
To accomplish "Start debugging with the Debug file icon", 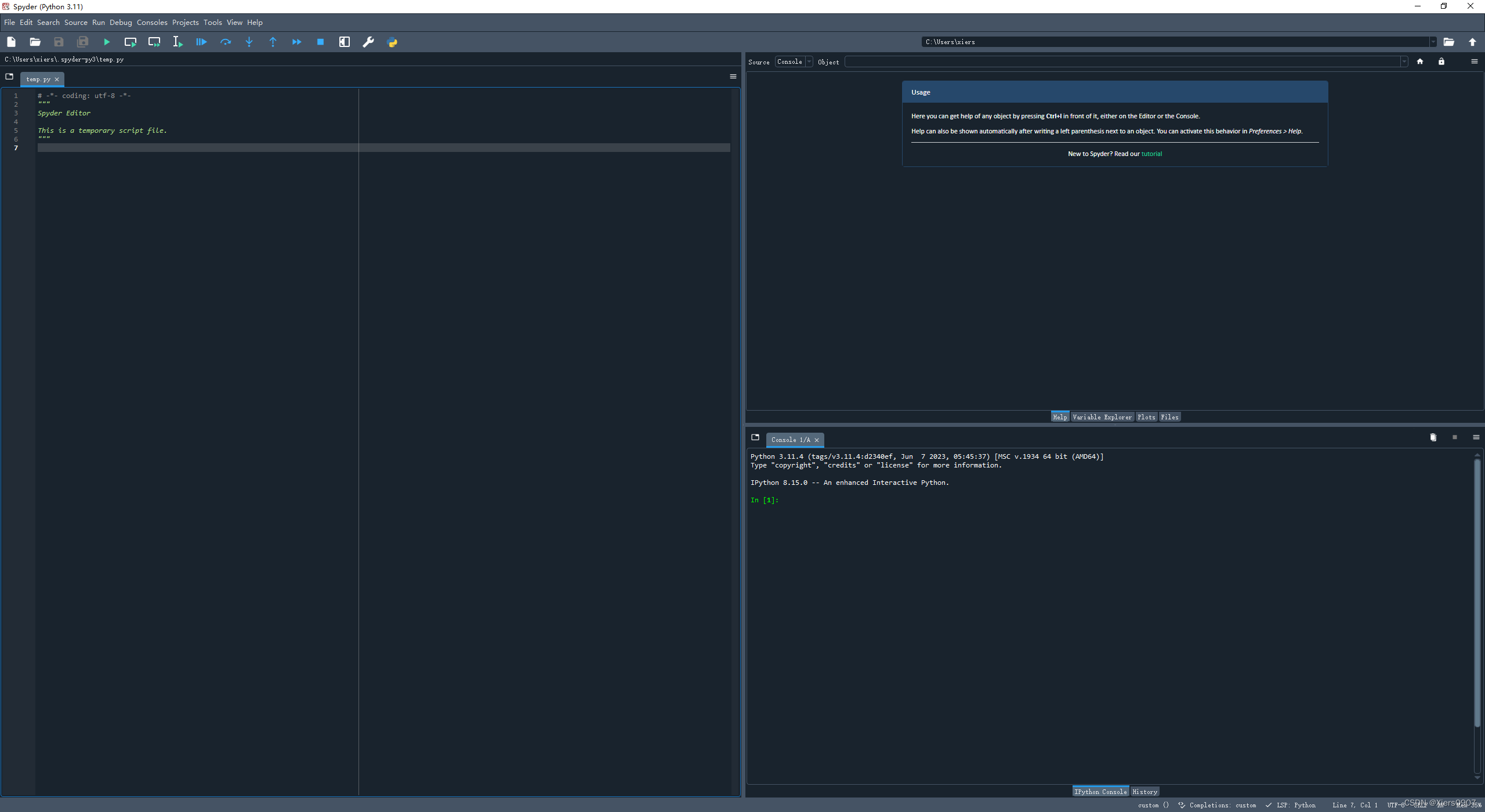I will pyautogui.click(x=201, y=42).
